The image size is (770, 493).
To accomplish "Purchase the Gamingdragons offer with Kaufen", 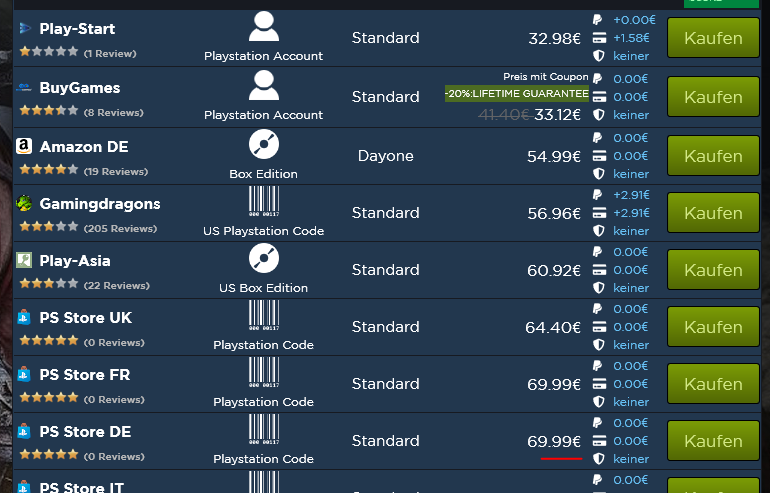I will click(x=713, y=213).
